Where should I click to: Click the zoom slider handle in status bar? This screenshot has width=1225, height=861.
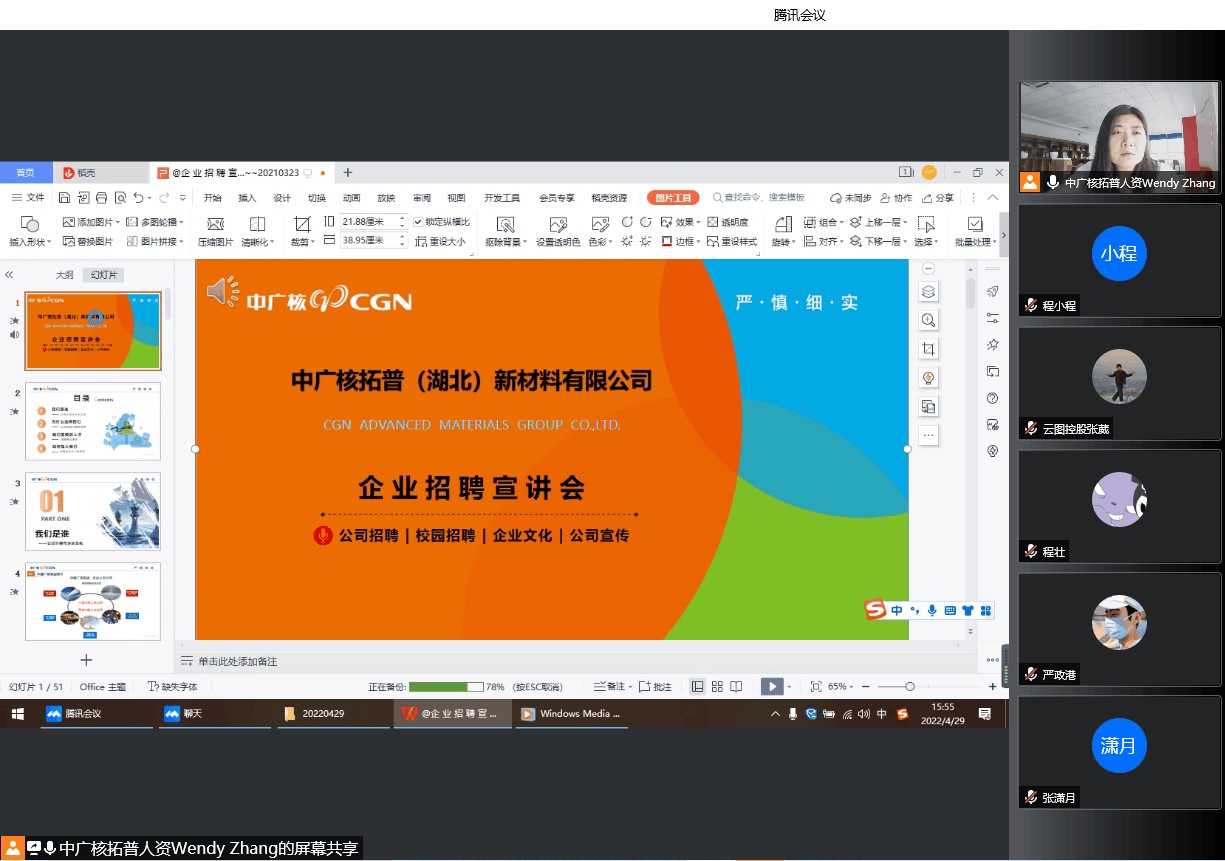[x=909, y=687]
